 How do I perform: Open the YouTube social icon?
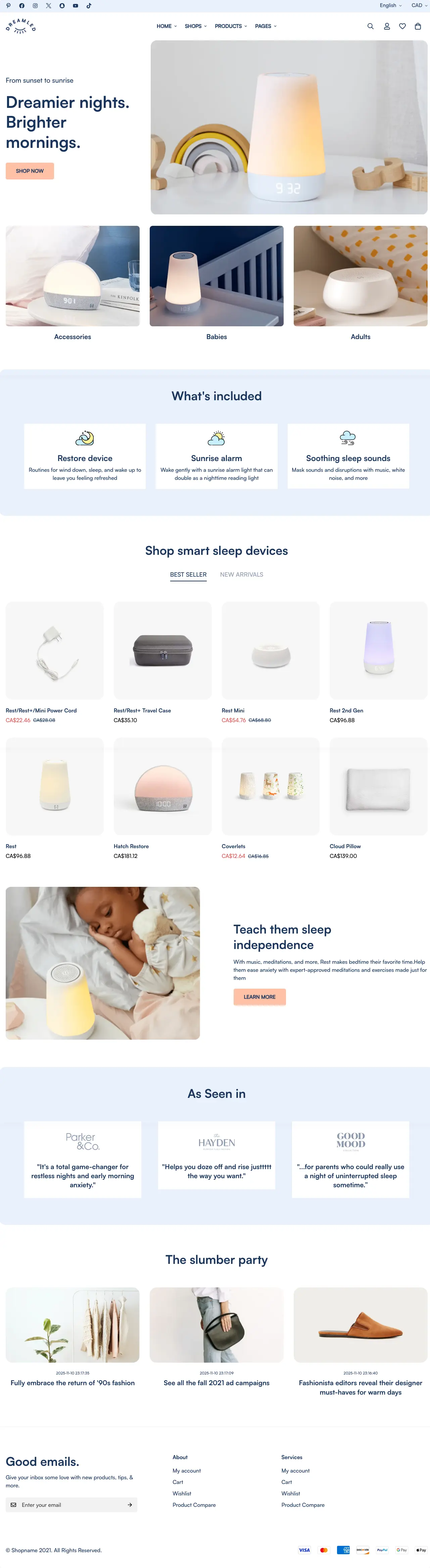pyautogui.click(x=76, y=5)
